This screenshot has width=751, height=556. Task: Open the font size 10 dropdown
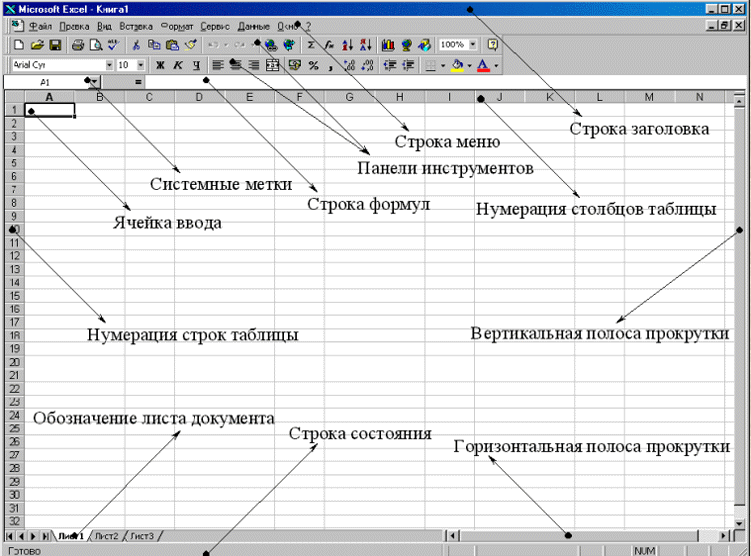tap(141, 65)
